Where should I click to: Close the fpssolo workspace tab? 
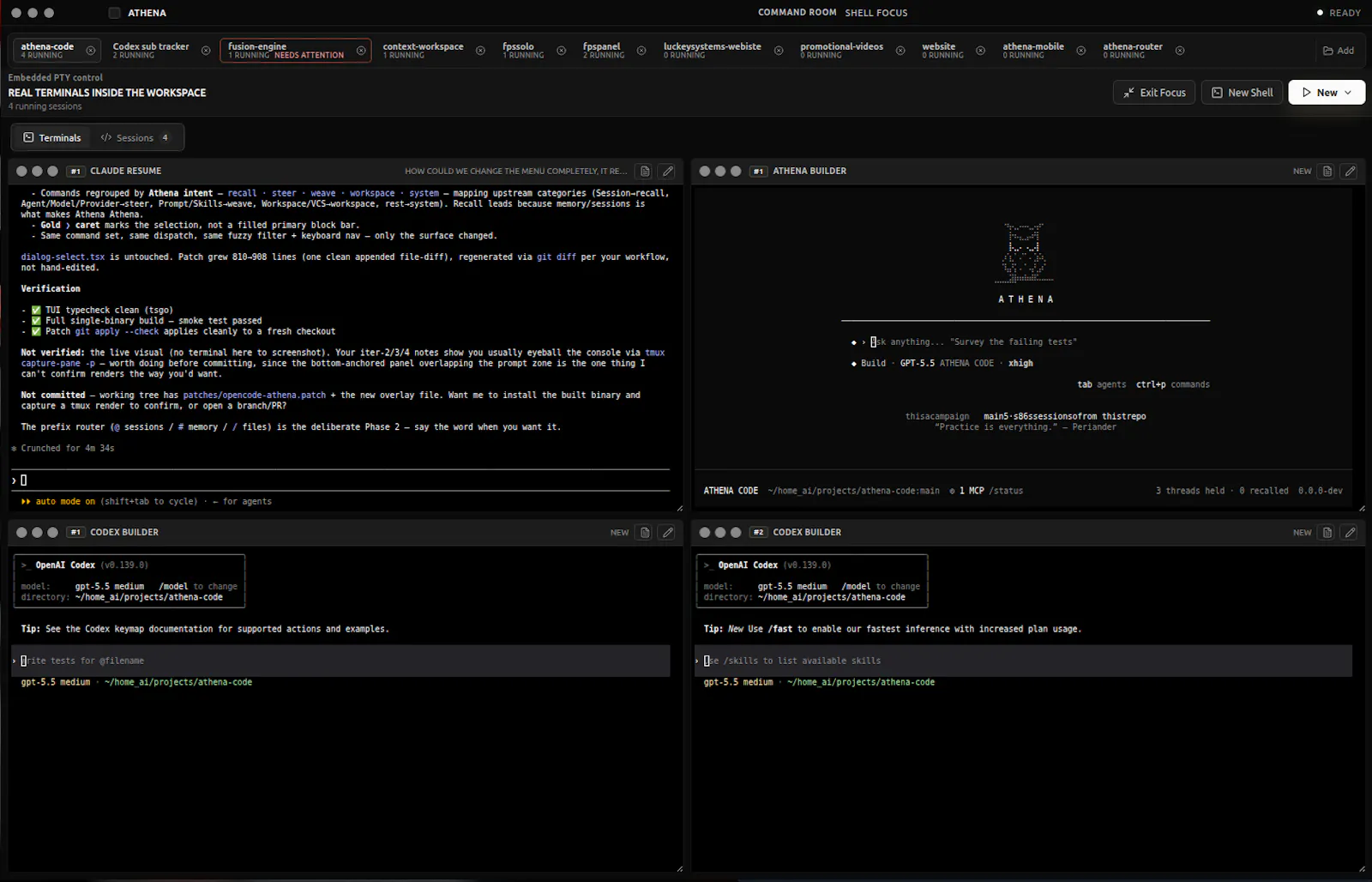pos(561,51)
